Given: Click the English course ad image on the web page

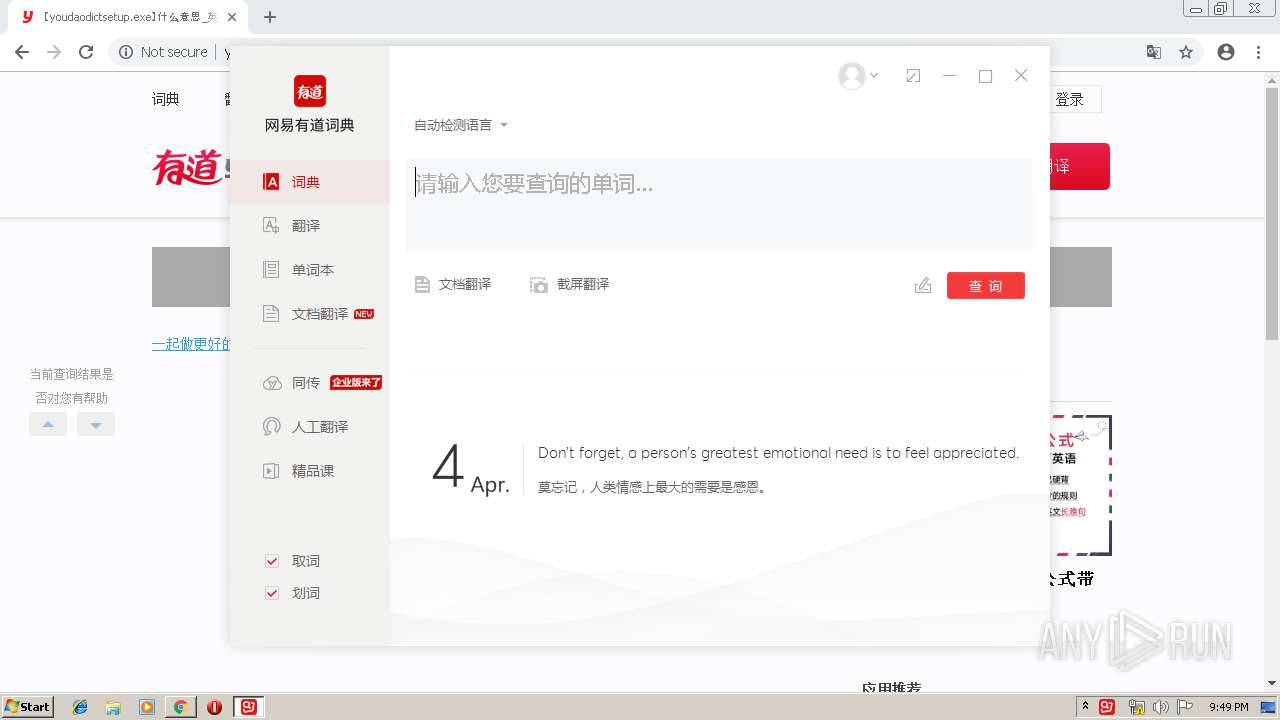Looking at the screenshot, I should click(1080, 485).
